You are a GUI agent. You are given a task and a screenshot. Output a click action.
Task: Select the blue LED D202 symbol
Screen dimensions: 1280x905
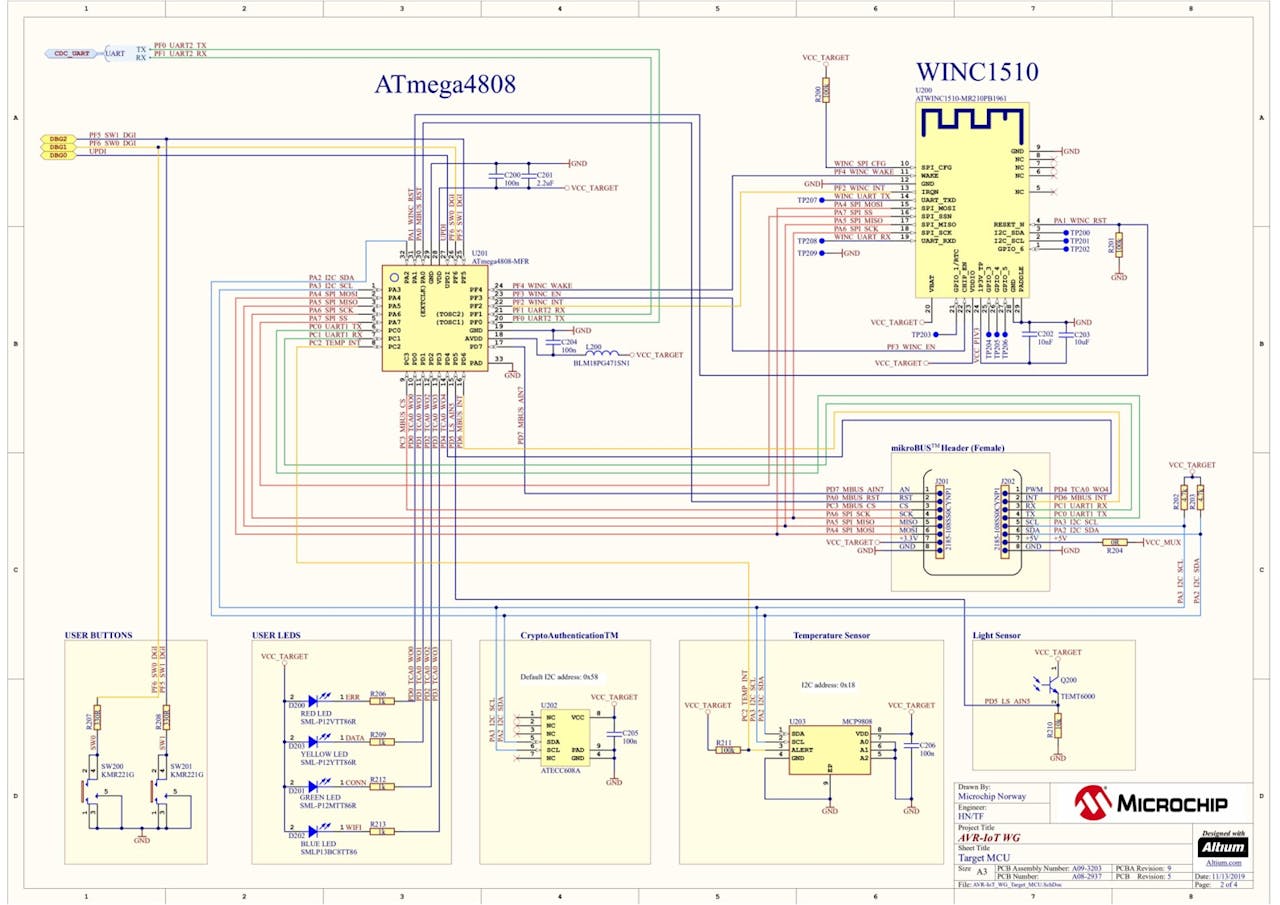pos(319,829)
